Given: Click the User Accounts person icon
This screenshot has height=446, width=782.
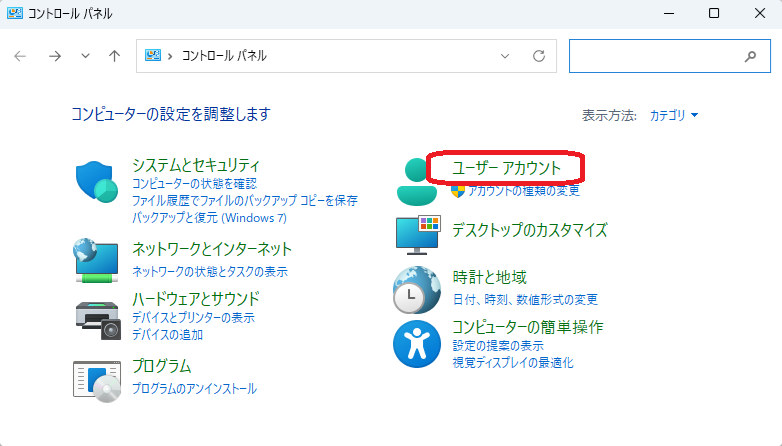Looking at the screenshot, I should tap(417, 180).
